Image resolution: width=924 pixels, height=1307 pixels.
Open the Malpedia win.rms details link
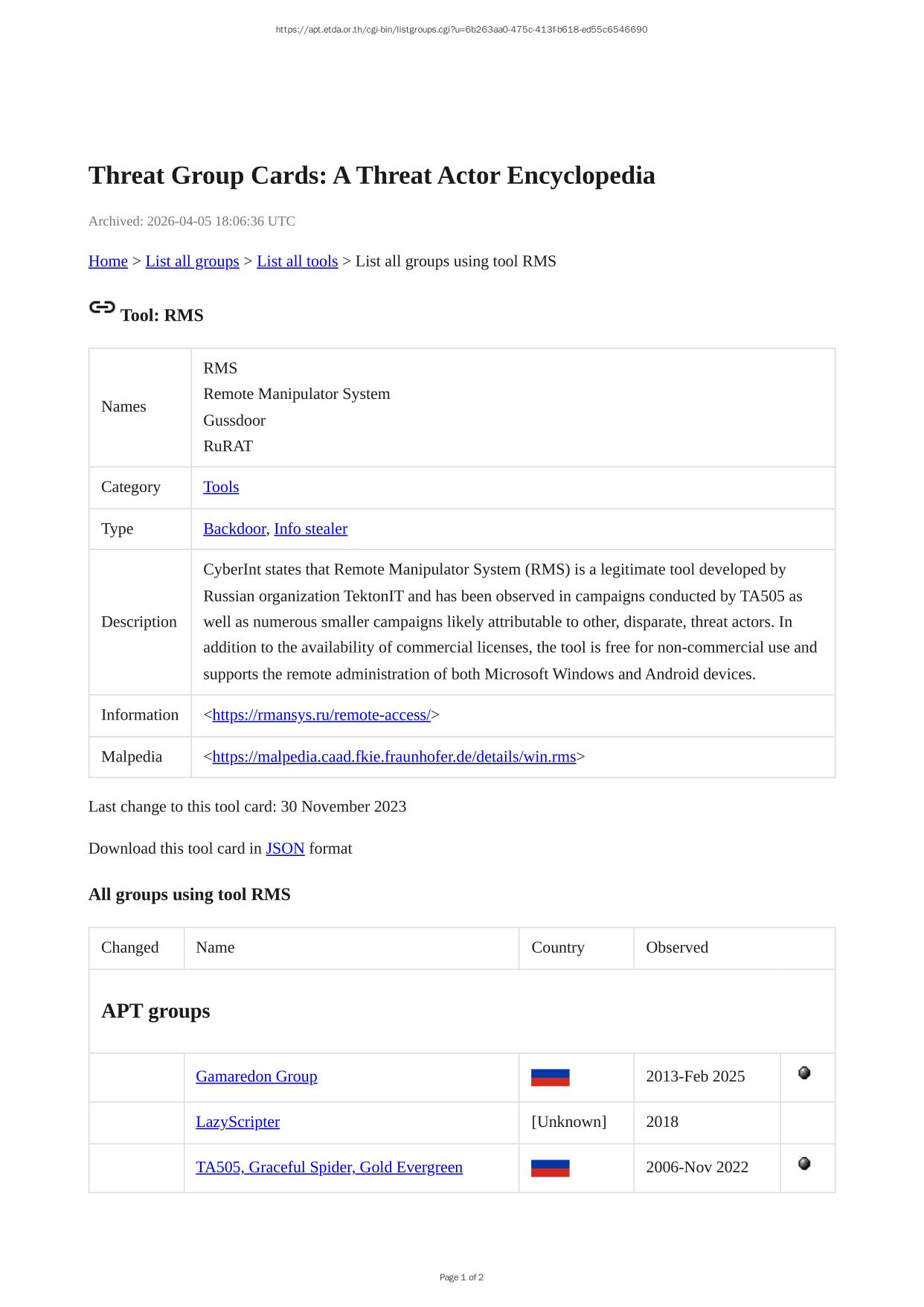click(394, 756)
